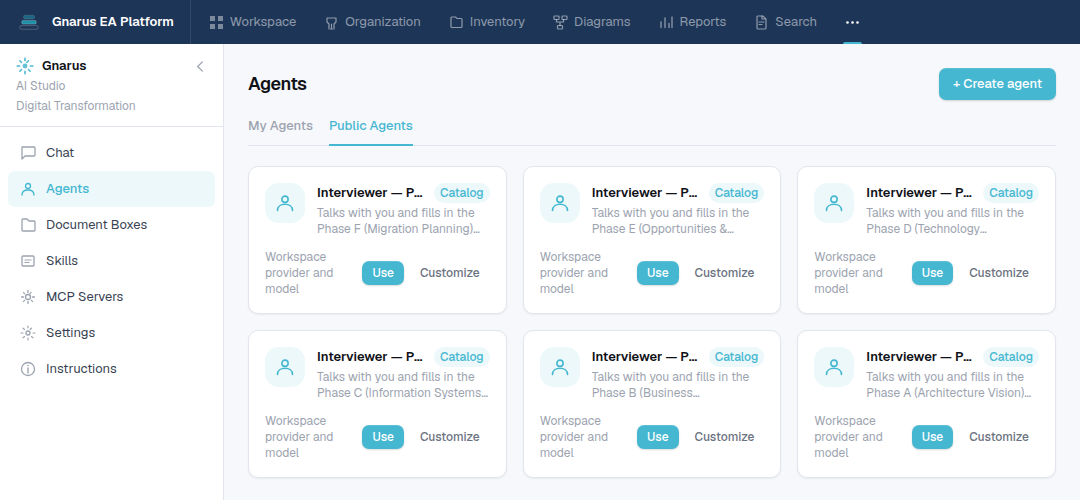Open the Reports menu
This screenshot has width=1080, height=500.
(693, 22)
